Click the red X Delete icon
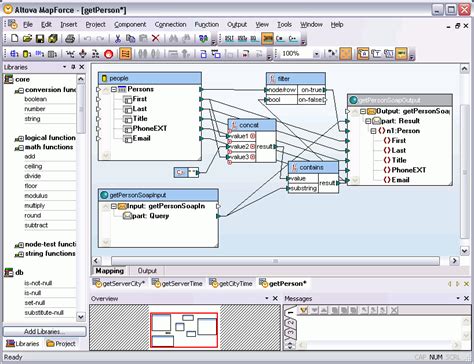The image size is (474, 364). 155,39
